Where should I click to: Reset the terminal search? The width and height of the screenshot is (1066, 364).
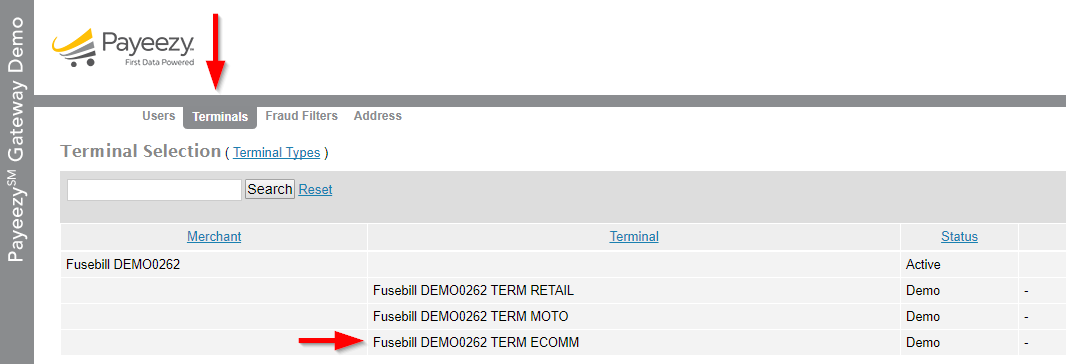(315, 189)
